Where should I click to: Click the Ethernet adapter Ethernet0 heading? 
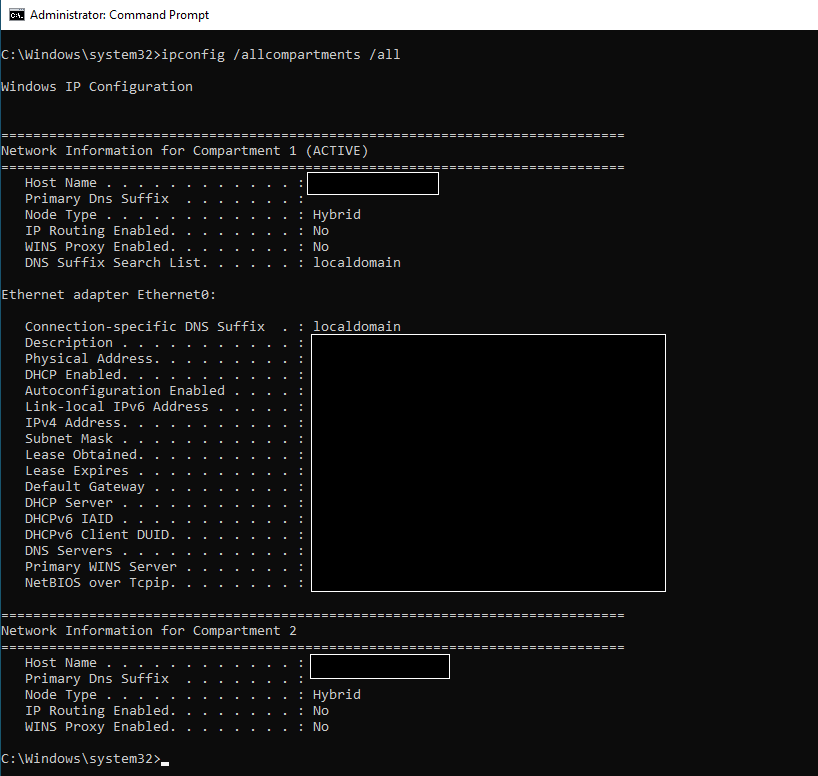click(x=109, y=295)
